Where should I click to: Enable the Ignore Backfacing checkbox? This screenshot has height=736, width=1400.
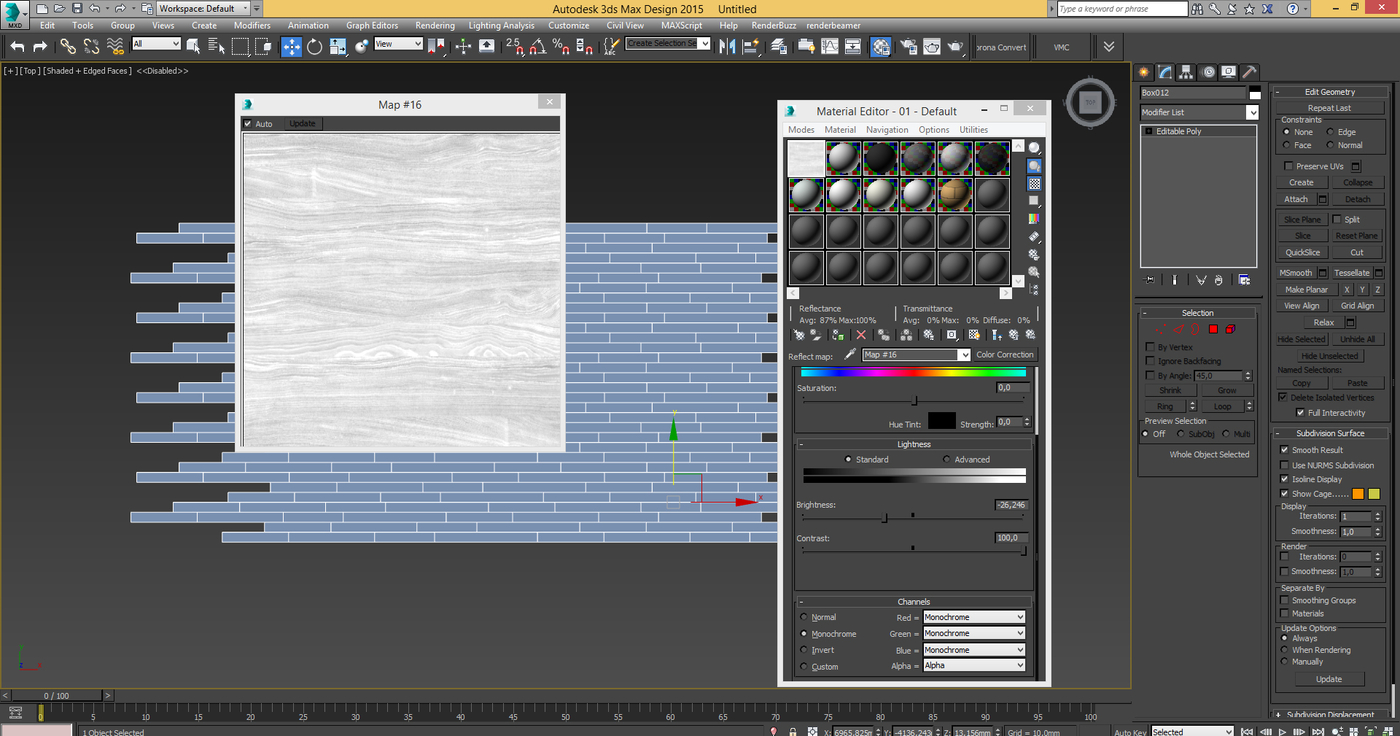click(x=1150, y=361)
